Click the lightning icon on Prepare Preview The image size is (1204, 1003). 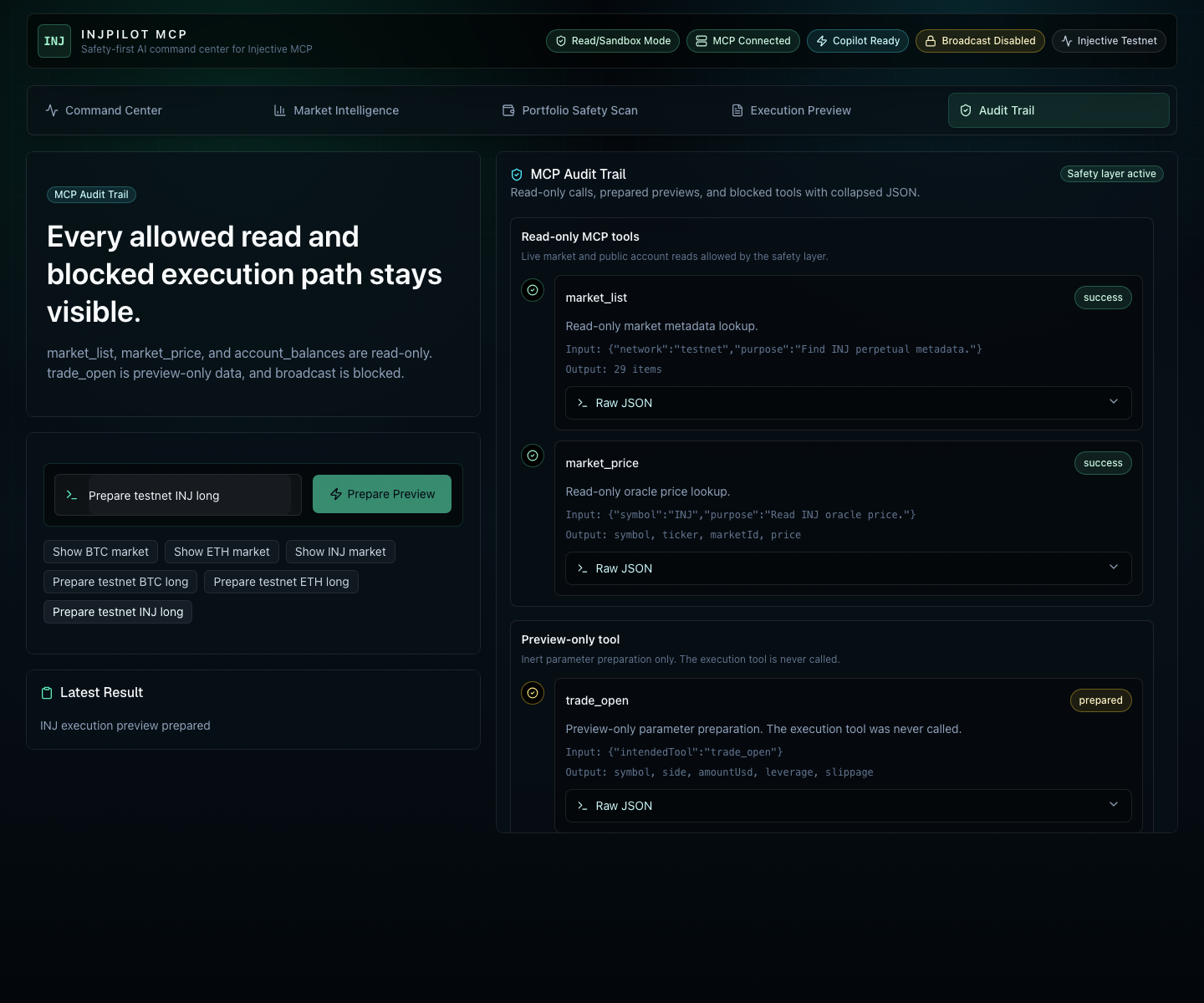pyautogui.click(x=336, y=494)
